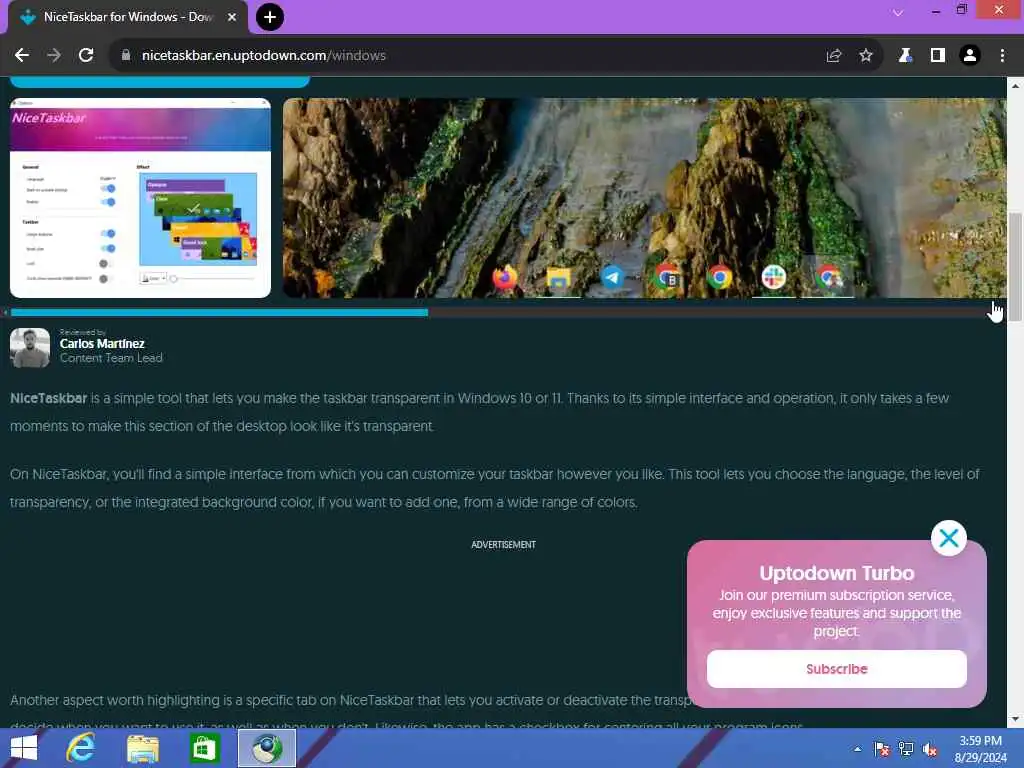Launch Internet Explorer from the taskbar
The height and width of the screenshot is (768, 1024).
point(81,748)
